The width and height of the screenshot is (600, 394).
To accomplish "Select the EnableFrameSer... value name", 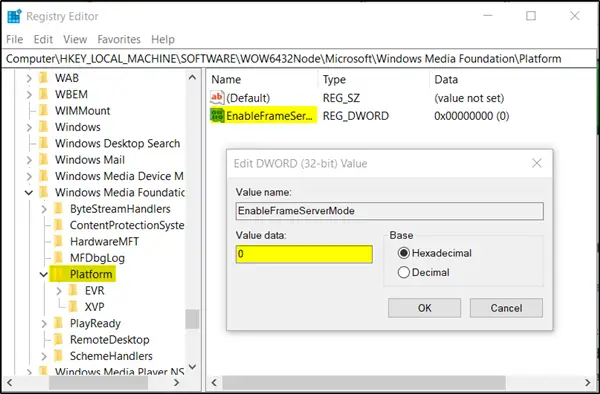I will [269, 116].
